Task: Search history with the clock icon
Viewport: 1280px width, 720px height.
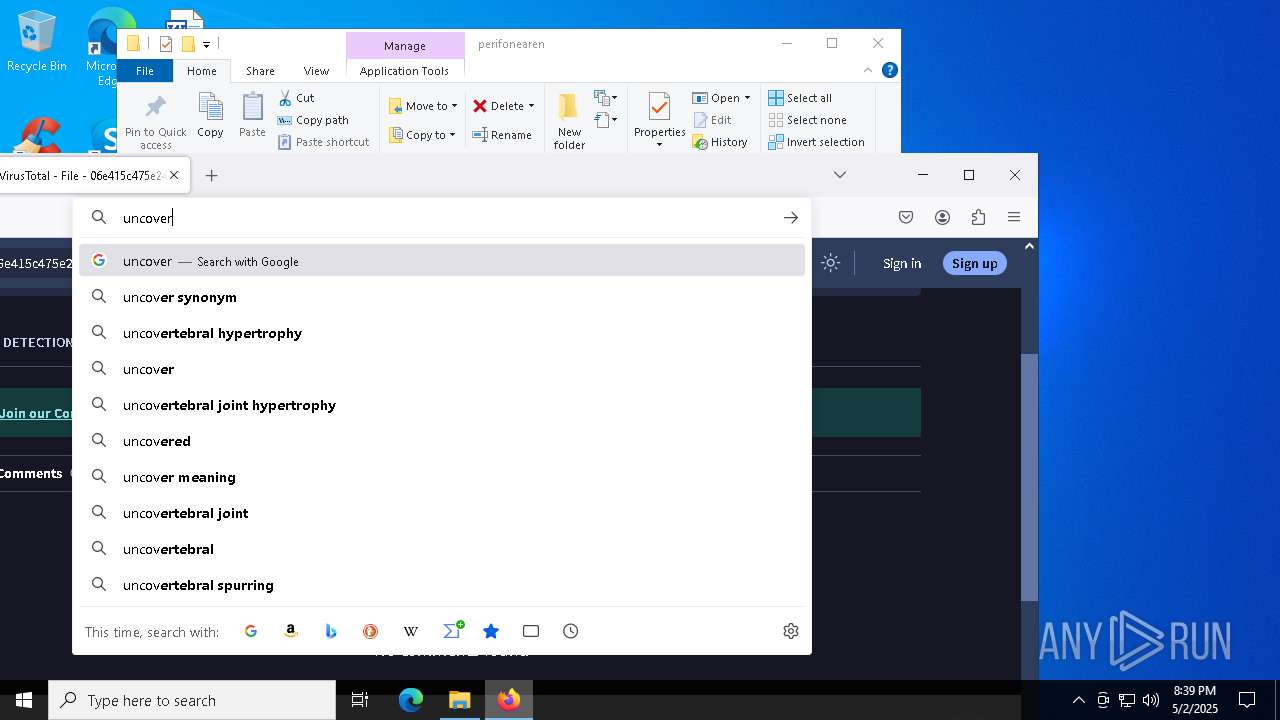Action: [x=571, y=631]
